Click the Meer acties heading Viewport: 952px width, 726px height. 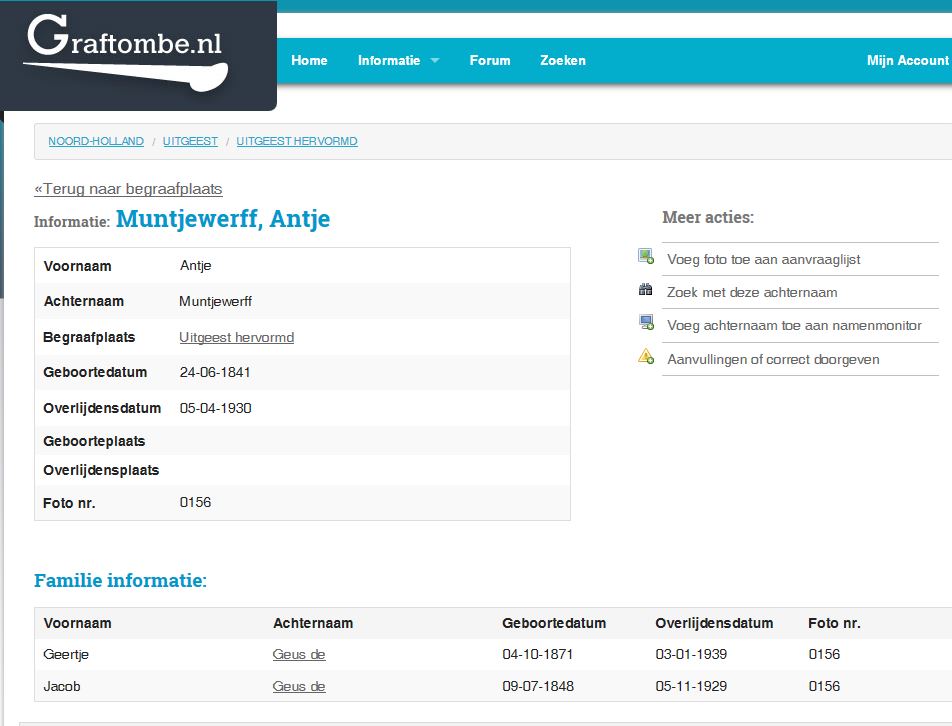point(708,217)
